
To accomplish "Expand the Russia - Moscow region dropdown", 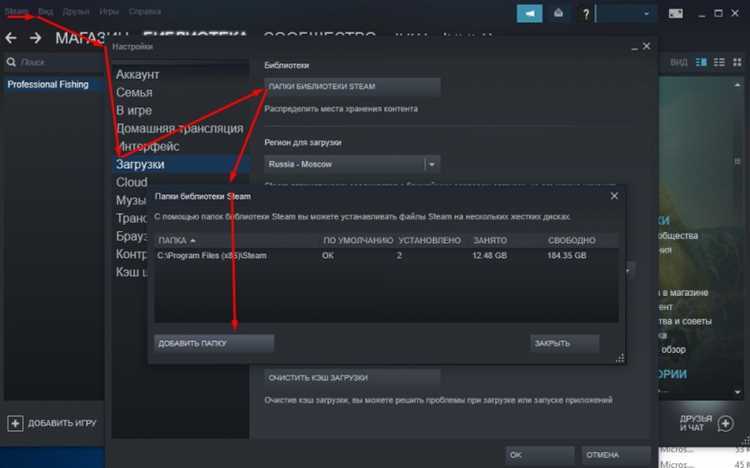I will [x=432, y=164].
